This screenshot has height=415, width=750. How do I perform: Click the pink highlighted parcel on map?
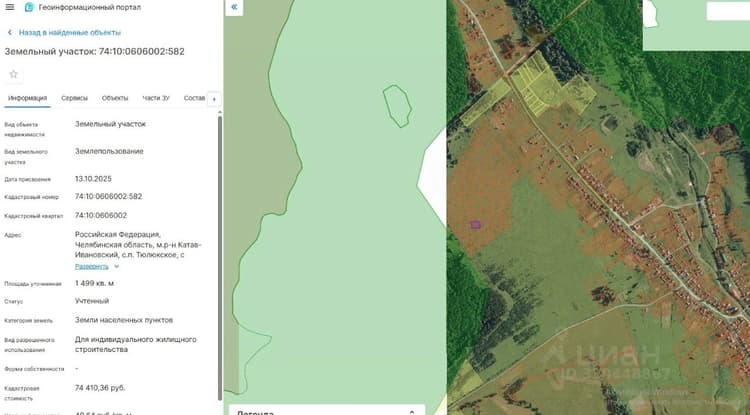(x=475, y=225)
